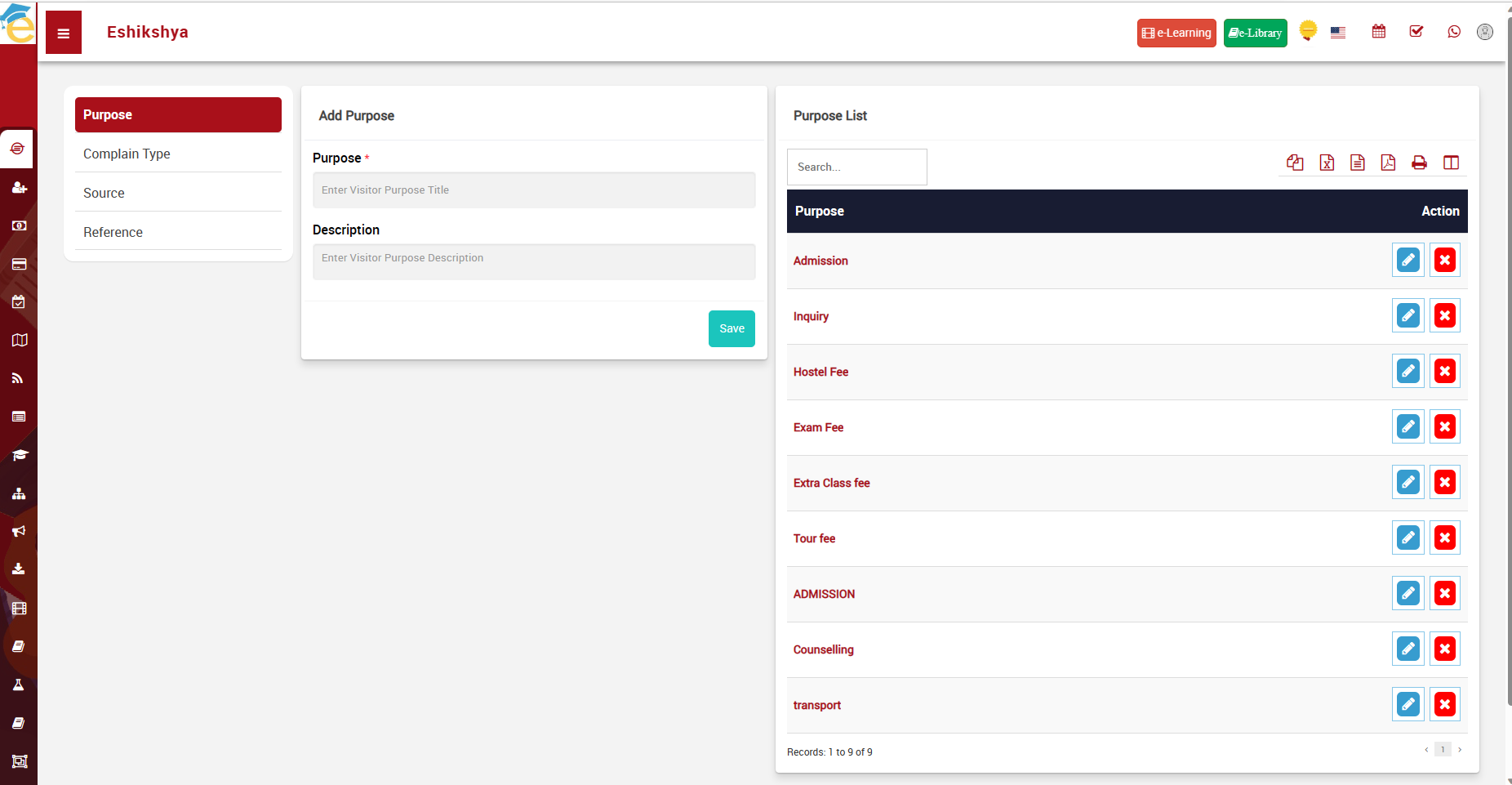
Task: Click the print icon above the table
Action: coord(1419,163)
